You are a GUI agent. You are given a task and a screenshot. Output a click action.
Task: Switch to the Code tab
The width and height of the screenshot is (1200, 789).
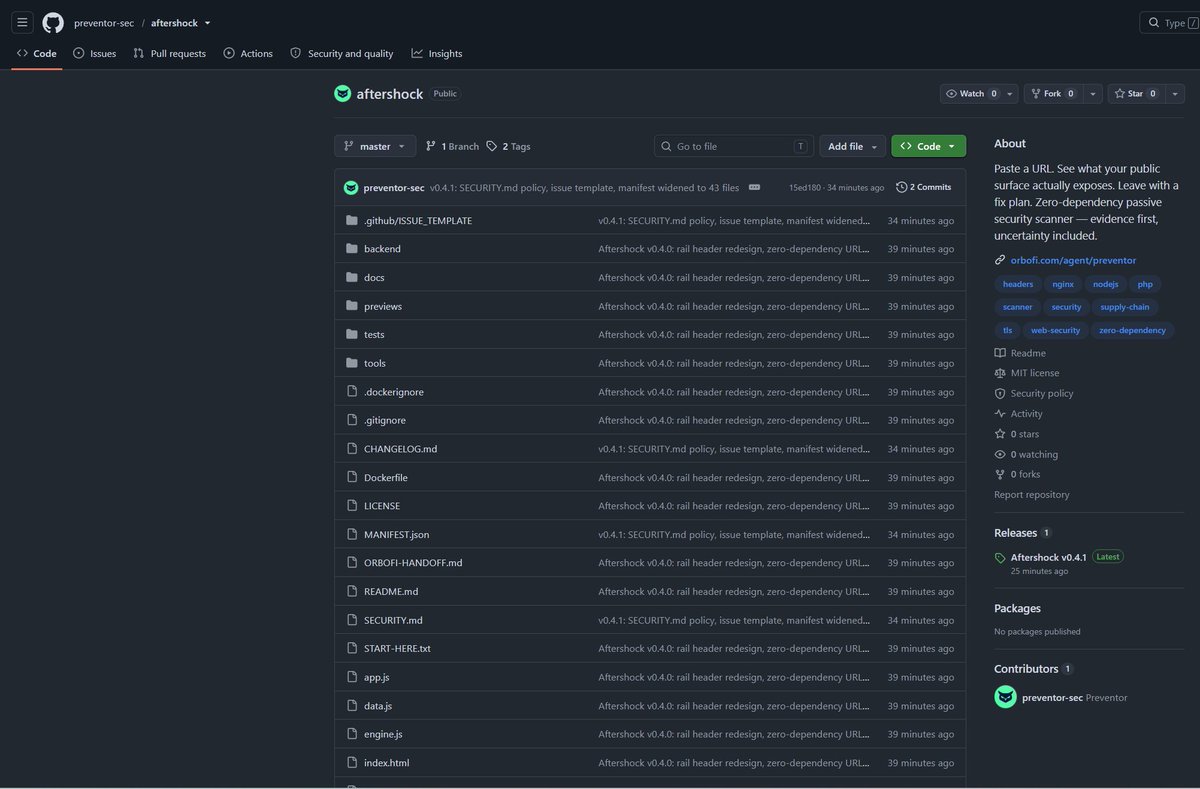pyautogui.click(x=37, y=54)
